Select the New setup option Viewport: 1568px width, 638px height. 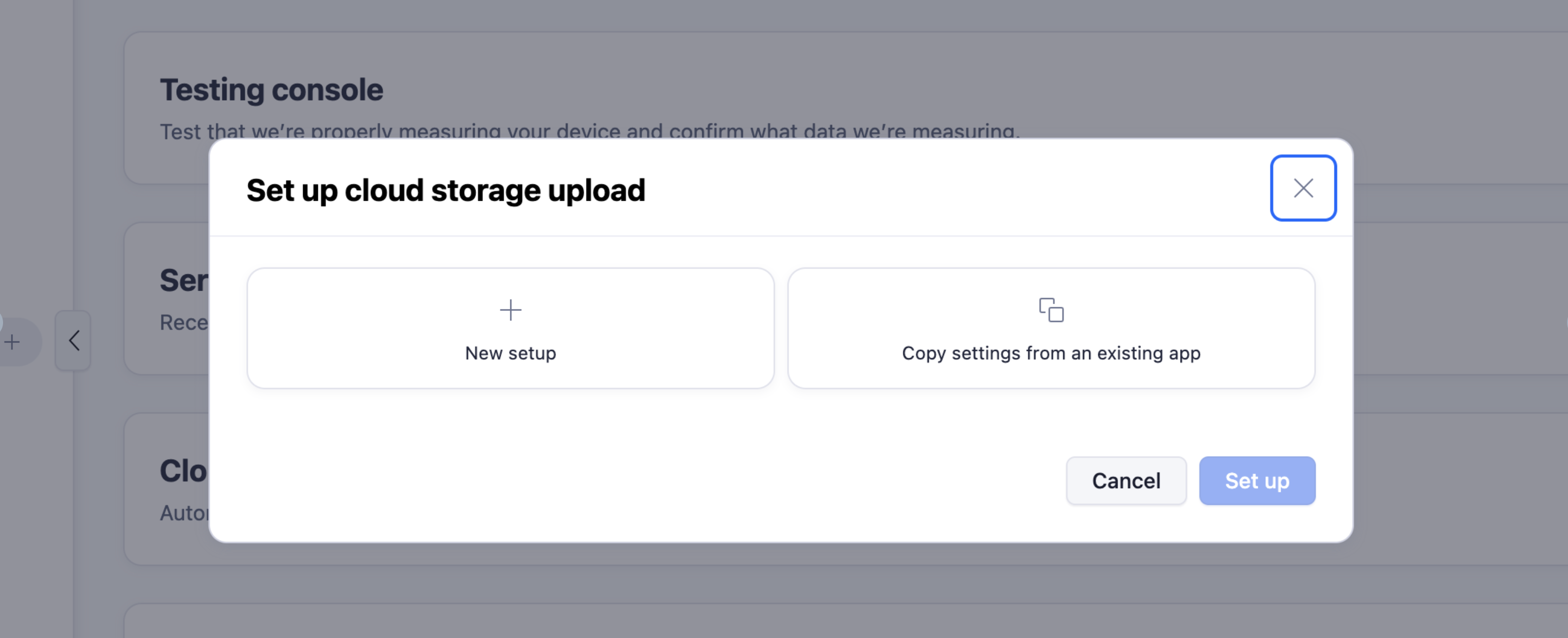click(510, 328)
